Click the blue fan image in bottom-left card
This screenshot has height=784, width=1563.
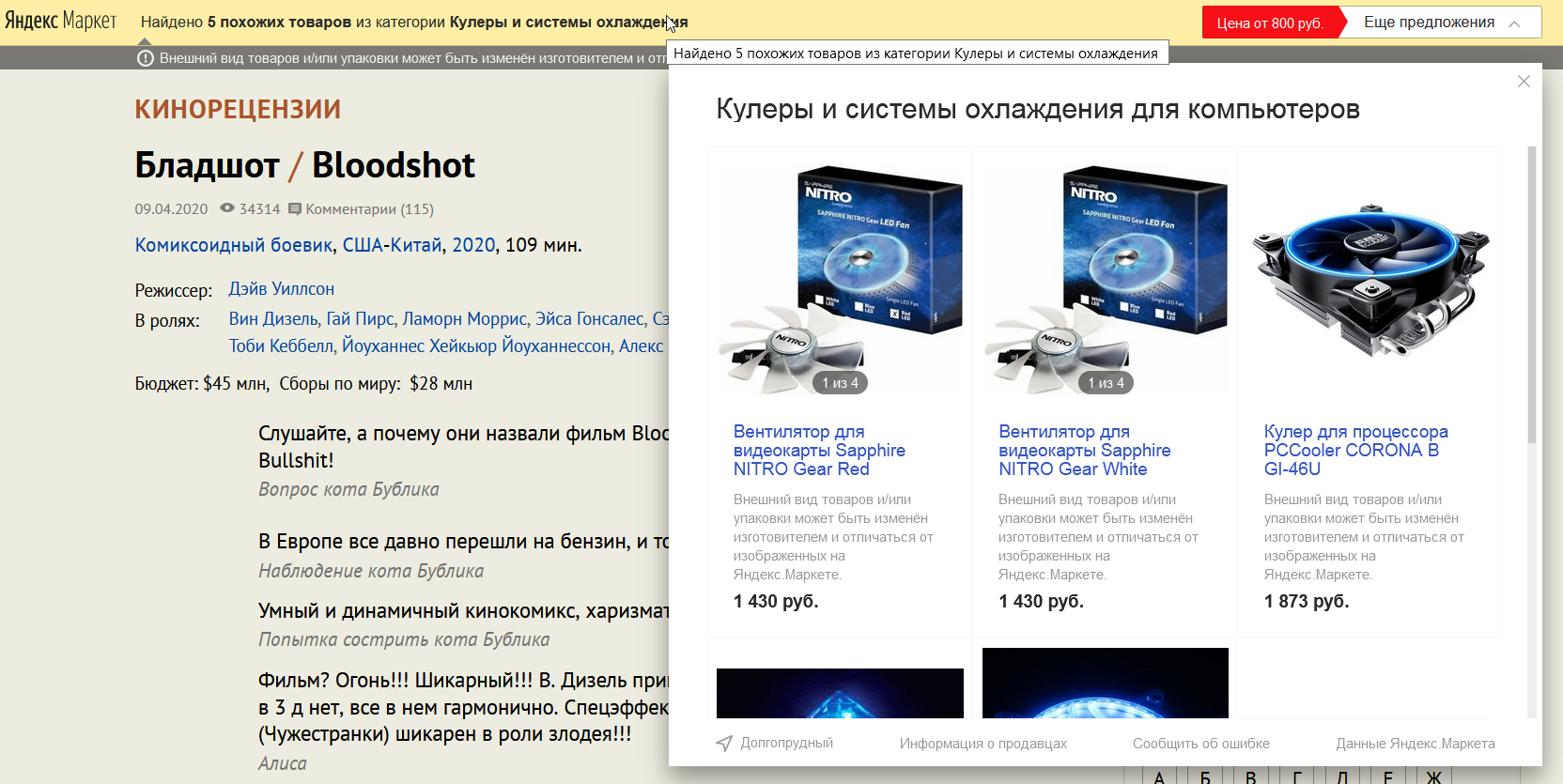click(x=840, y=693)
